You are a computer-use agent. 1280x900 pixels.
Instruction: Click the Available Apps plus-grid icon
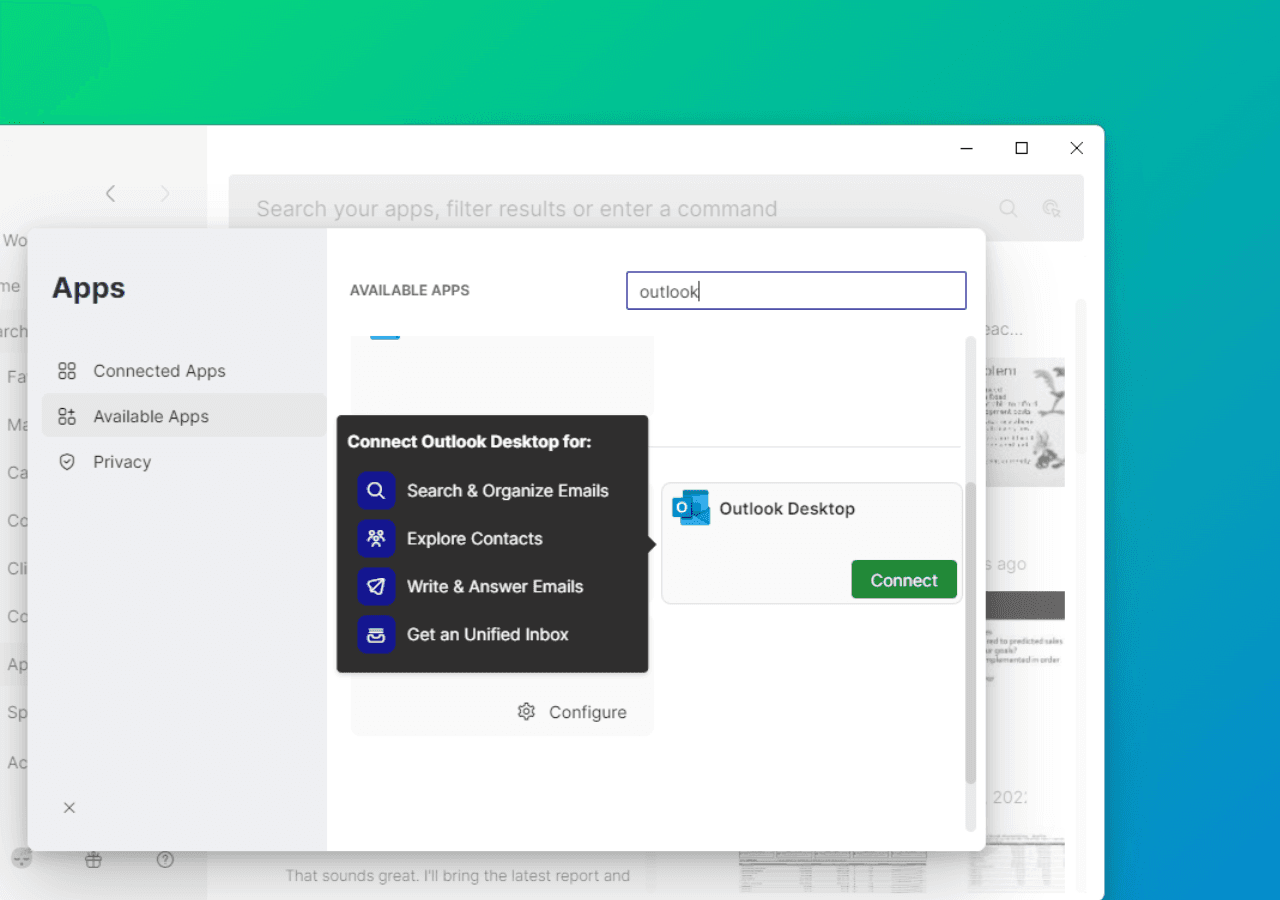click(67, 416)
